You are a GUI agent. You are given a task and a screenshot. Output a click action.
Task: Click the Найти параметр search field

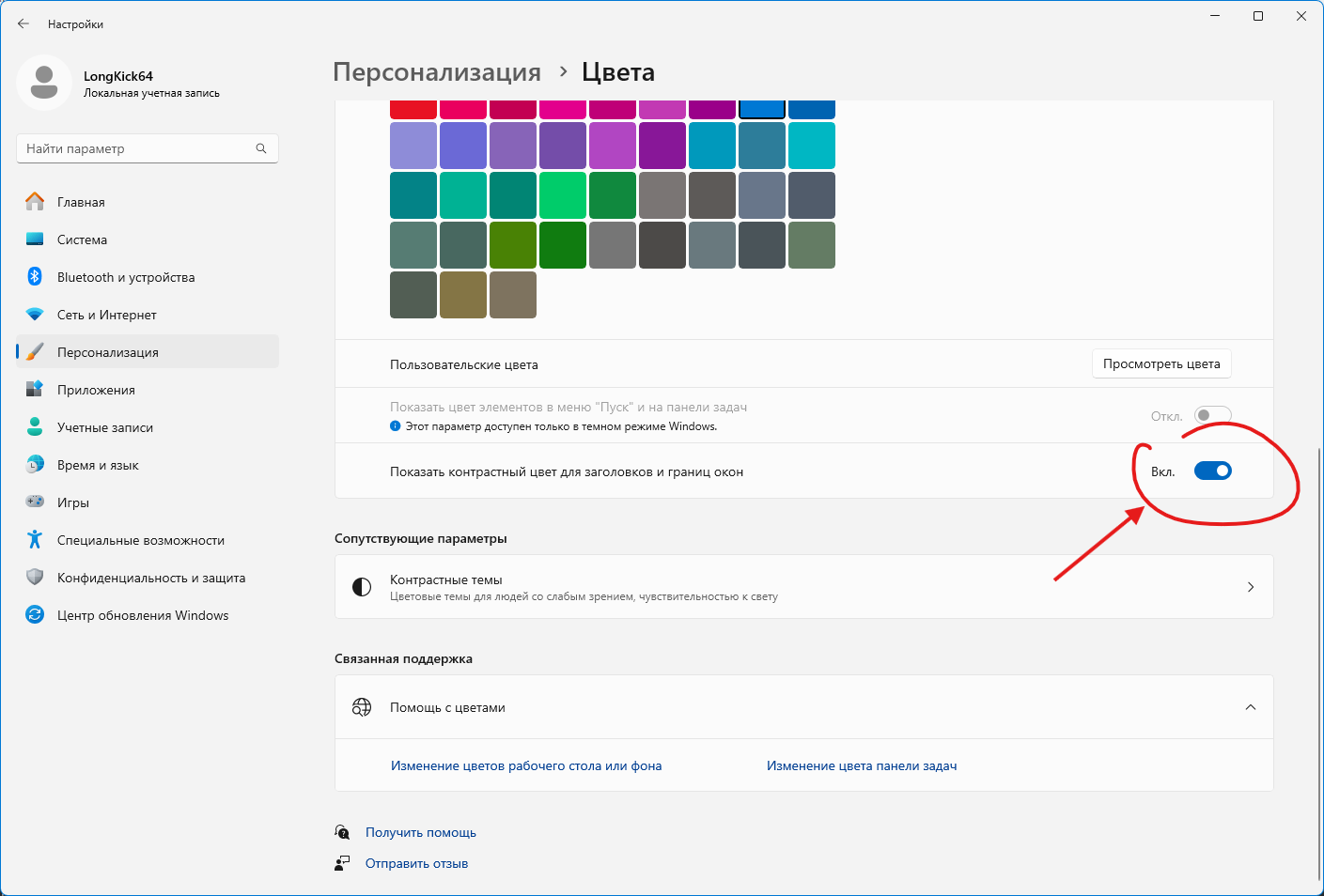148,148
